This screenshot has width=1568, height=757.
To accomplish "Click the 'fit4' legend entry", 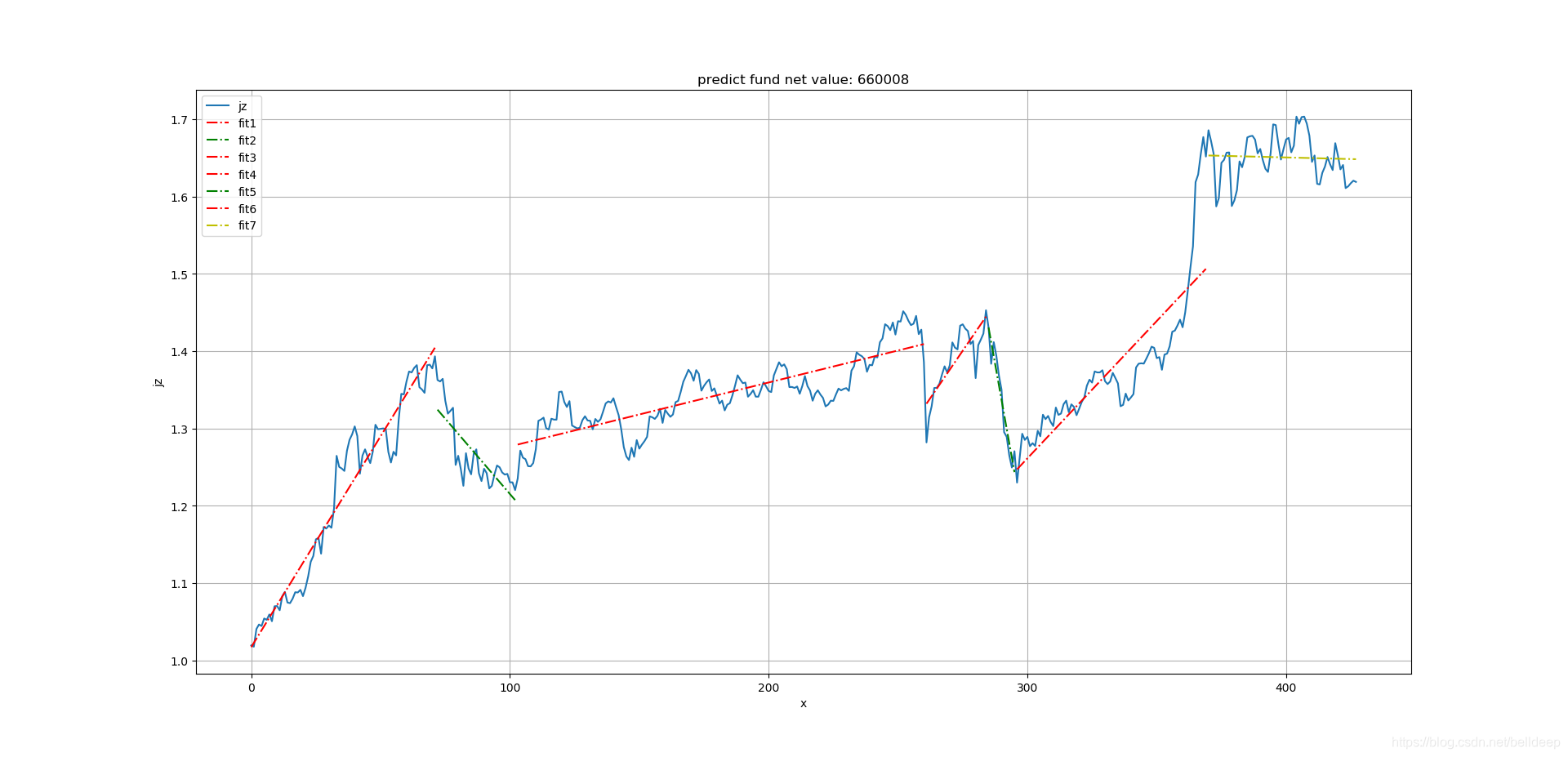I will 231,175.
